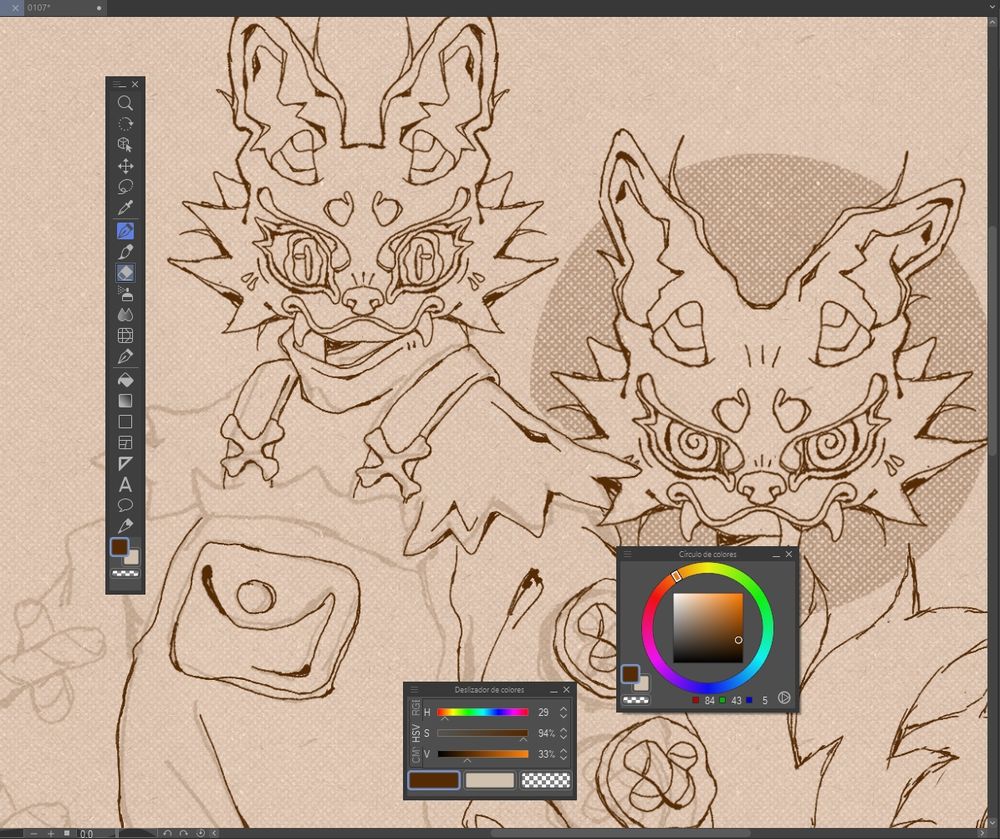This screenshot has width=1000, height=839.
Task: Select the Move layer tool
Action: (125, 166)
